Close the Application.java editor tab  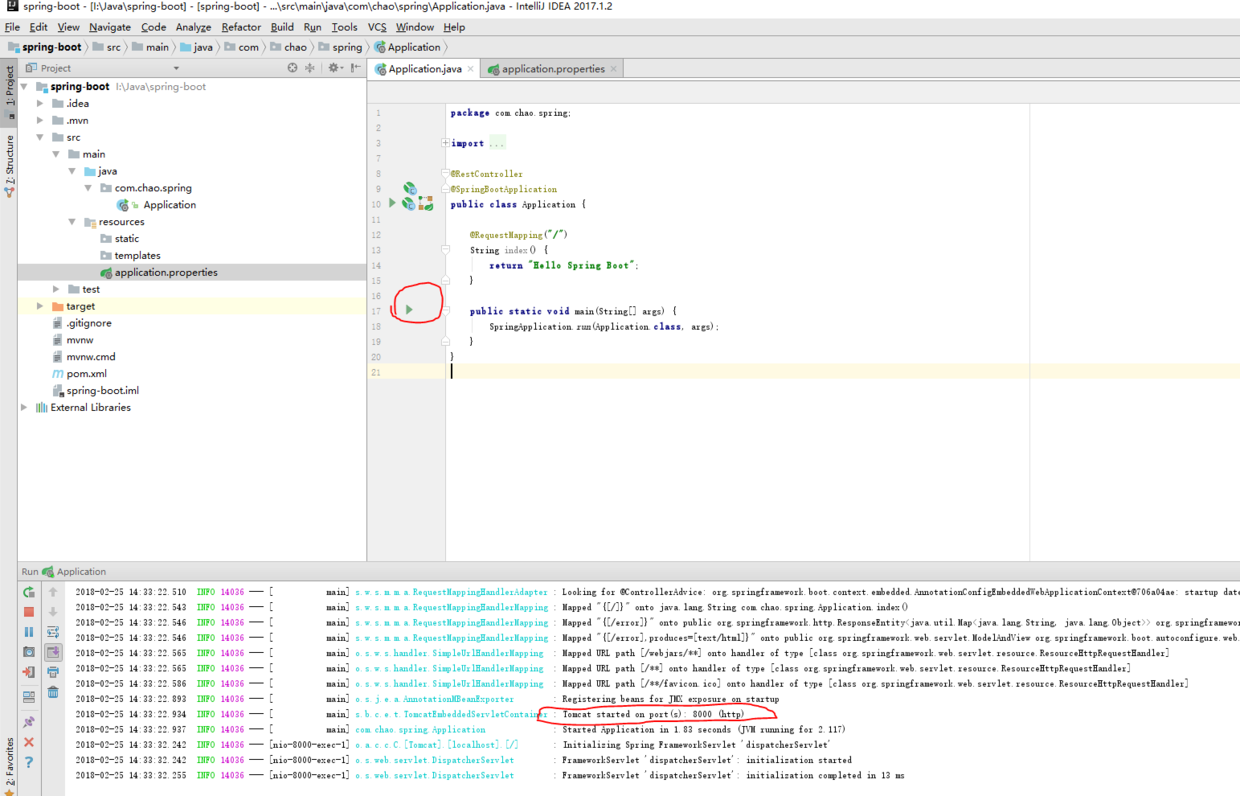tap(471, 69)
